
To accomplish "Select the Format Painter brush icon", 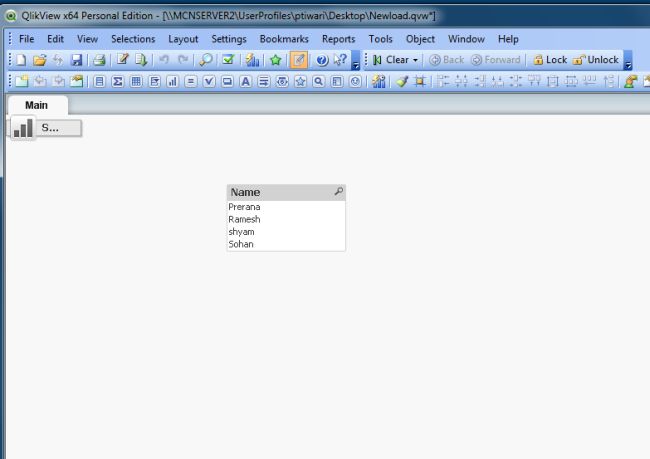I will (401, 81).
